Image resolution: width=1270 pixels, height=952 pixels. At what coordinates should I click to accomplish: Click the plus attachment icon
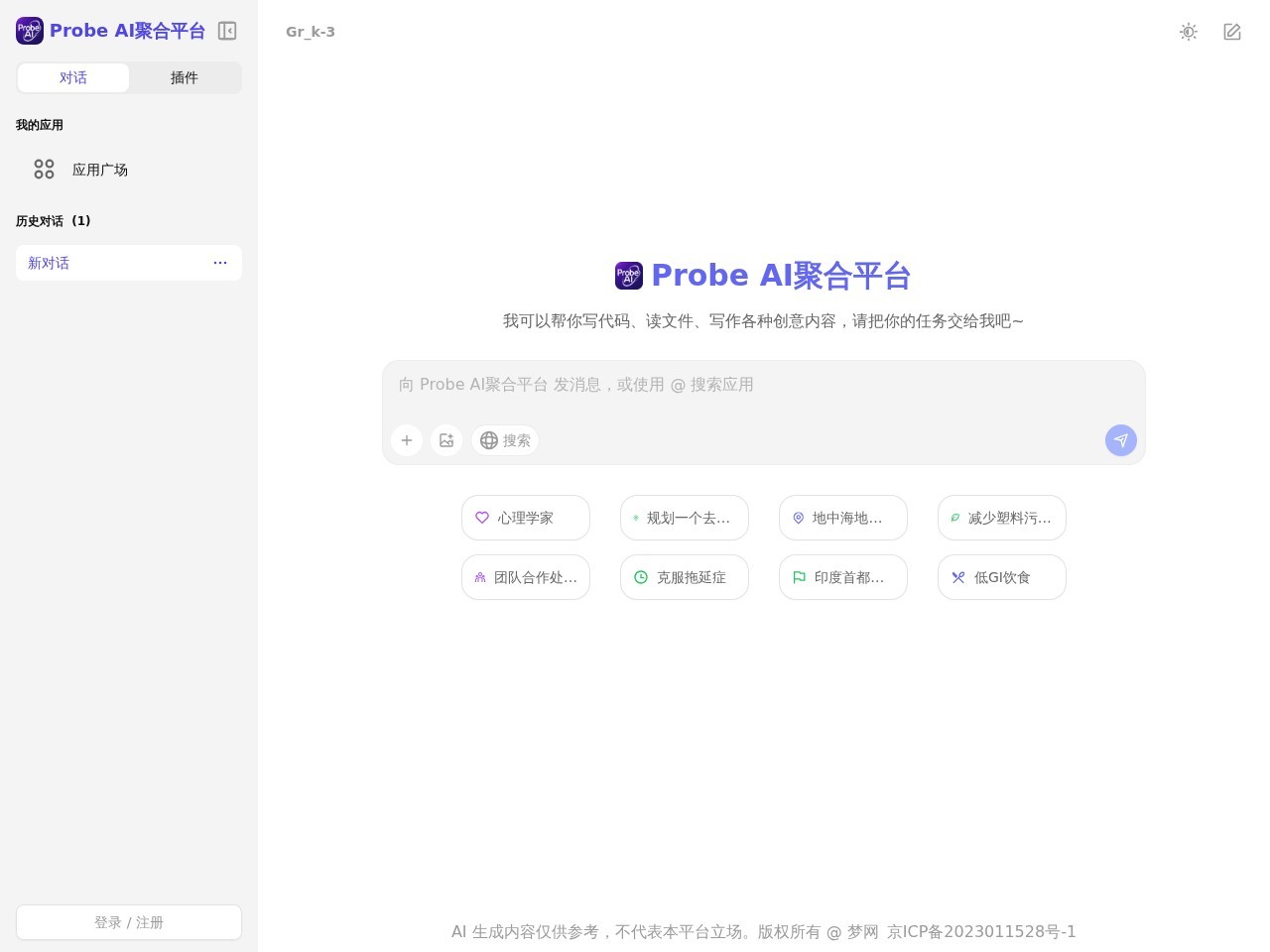pos(407,440)
